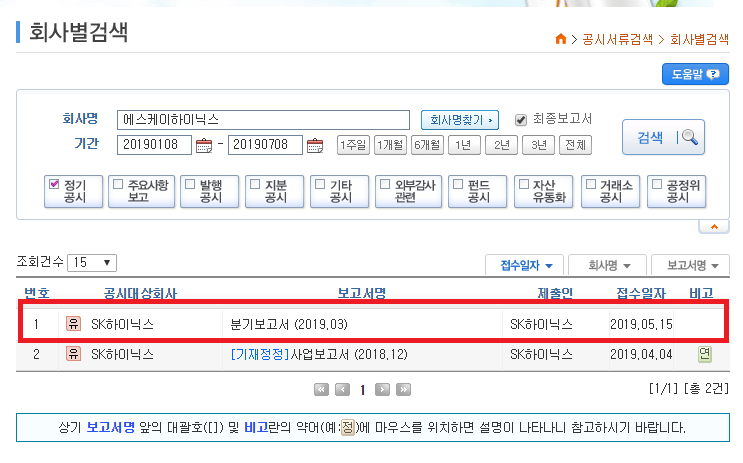Set period to 1년
Viewport: 743px width, 463px height.
point(464,145)
